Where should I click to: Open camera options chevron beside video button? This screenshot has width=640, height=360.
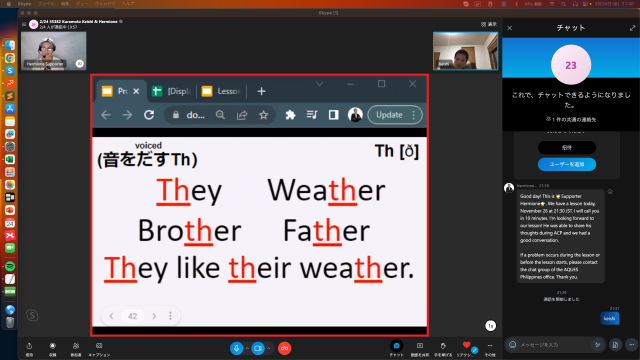tap(269, 348)
